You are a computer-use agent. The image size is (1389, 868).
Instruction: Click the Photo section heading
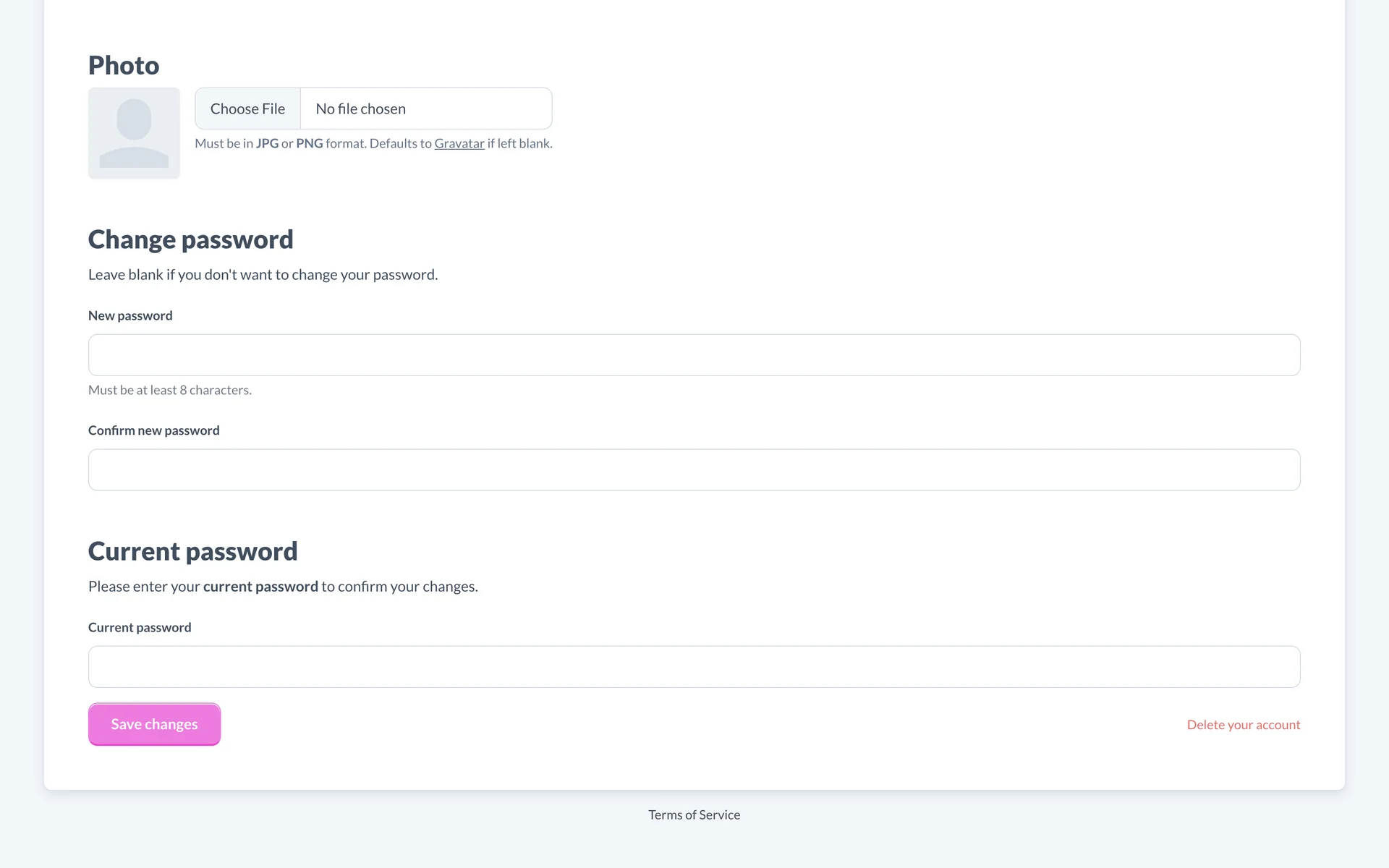coord(124,65)
